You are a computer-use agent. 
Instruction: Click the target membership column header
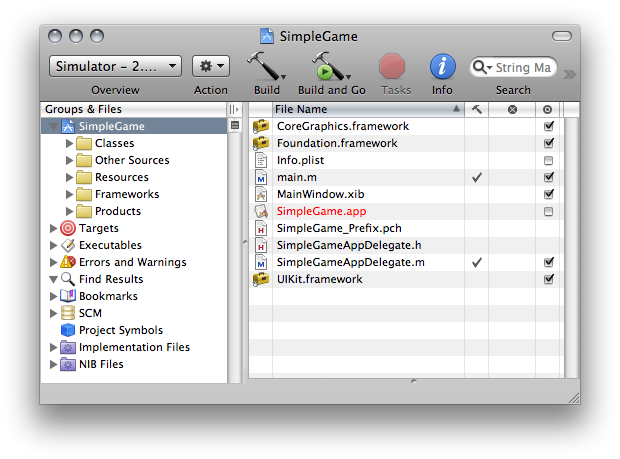pyautogui.click(x=548, y=109)
